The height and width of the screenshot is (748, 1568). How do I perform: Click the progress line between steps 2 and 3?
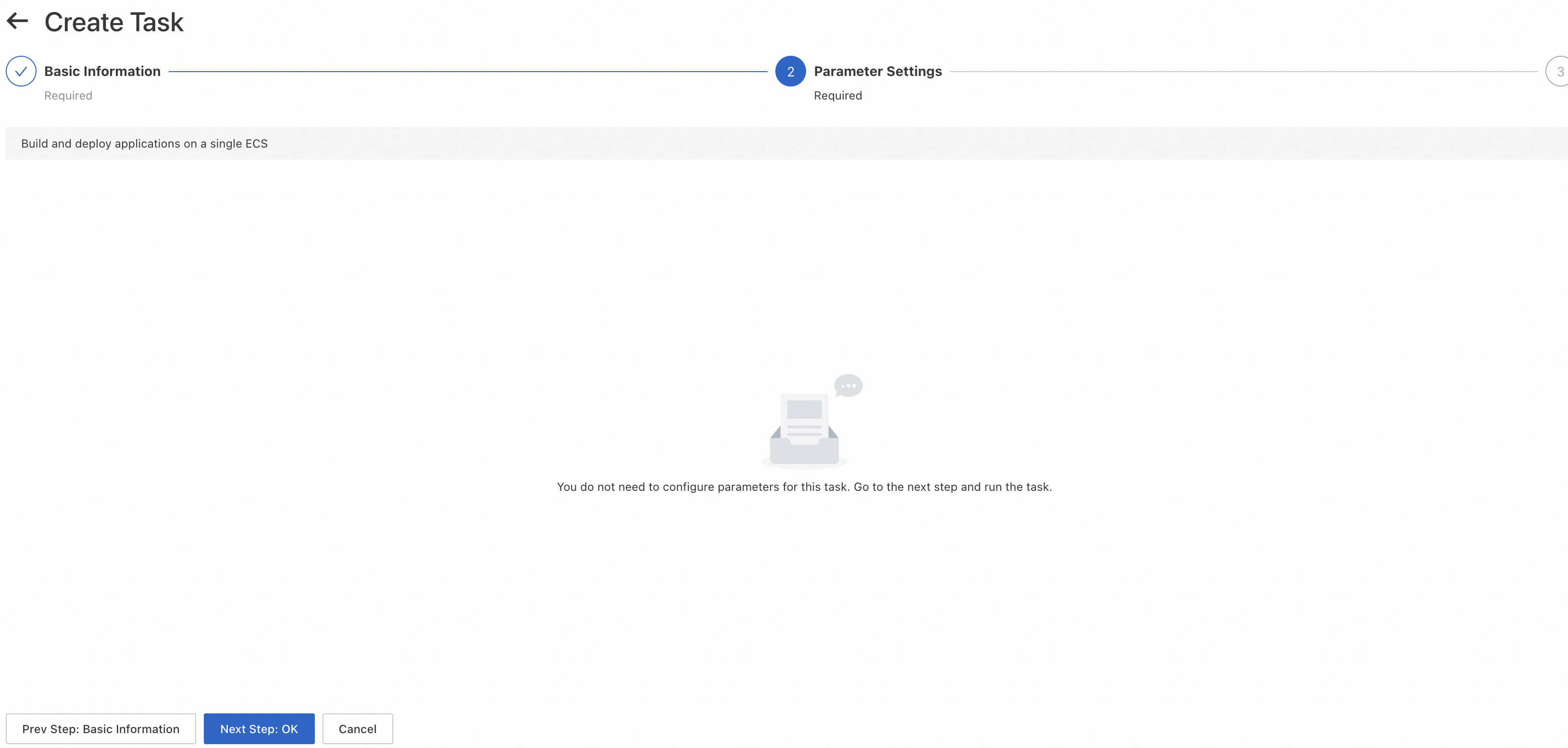(1248, 71)
